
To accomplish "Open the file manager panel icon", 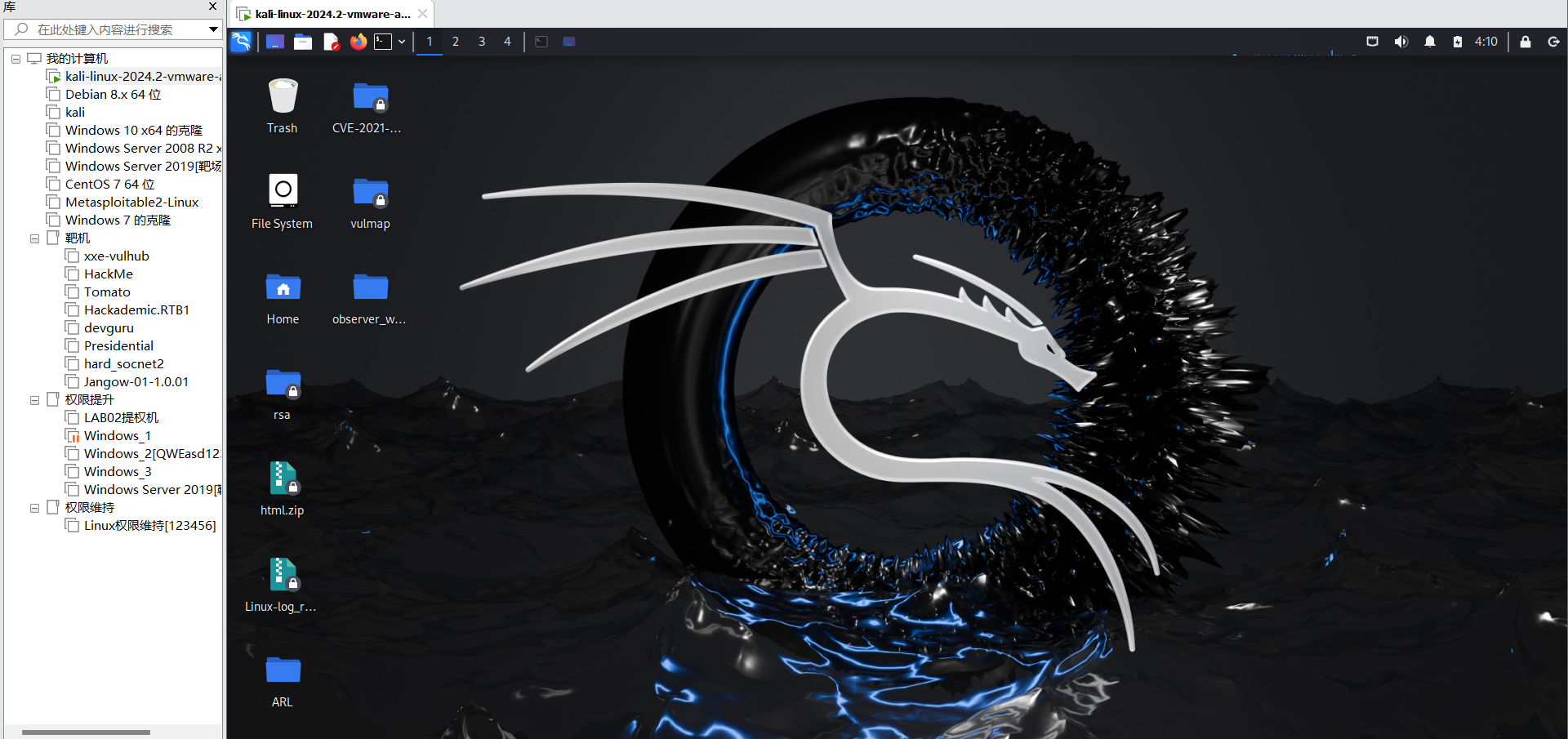I will tap(303, 42).
